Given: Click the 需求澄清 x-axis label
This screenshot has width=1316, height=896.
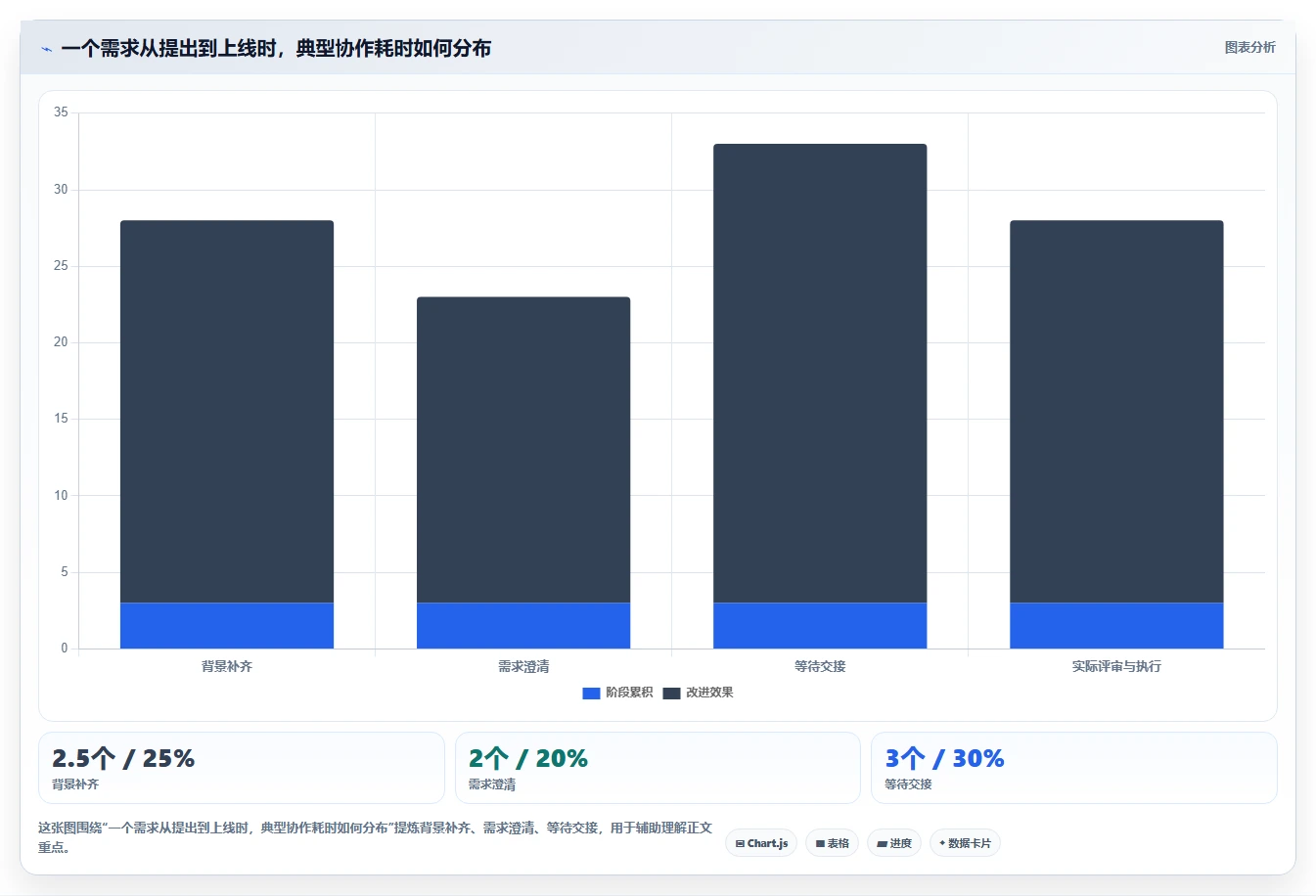Looking at the screenshot, I should tap(523, 666).
